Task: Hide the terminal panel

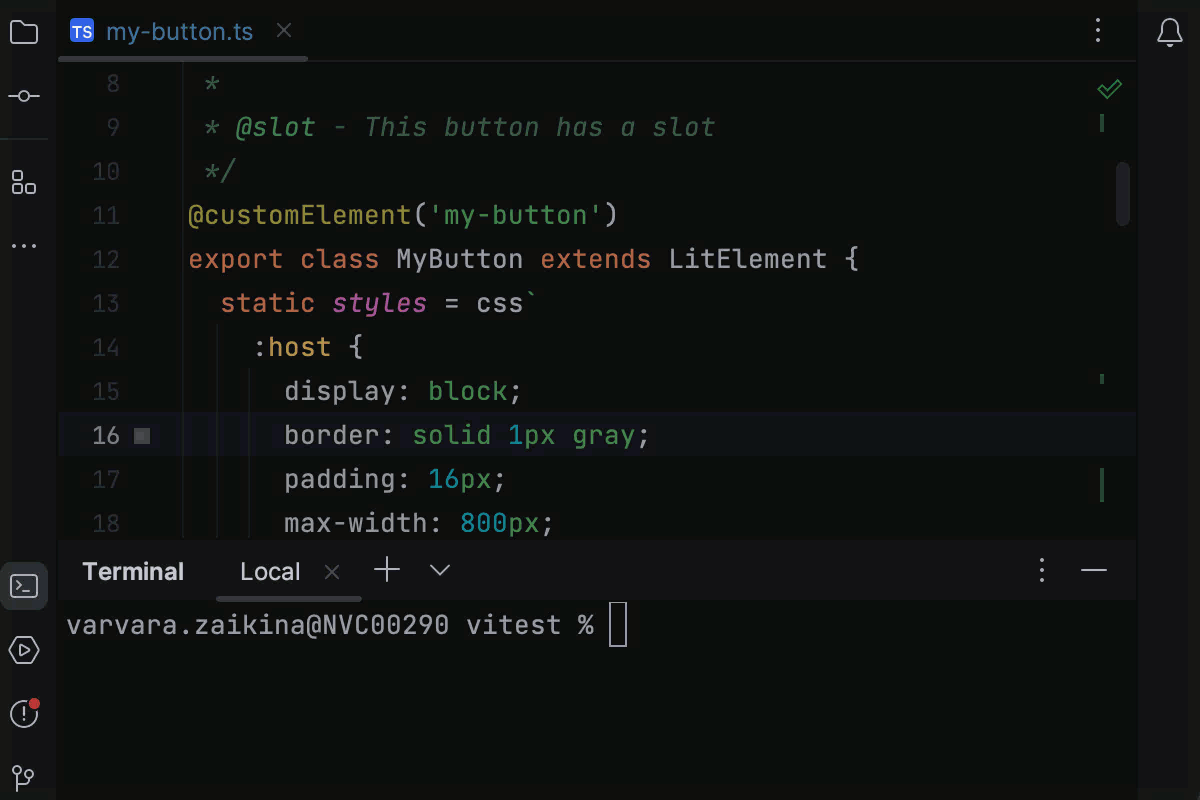Action: click(1094, 570)
